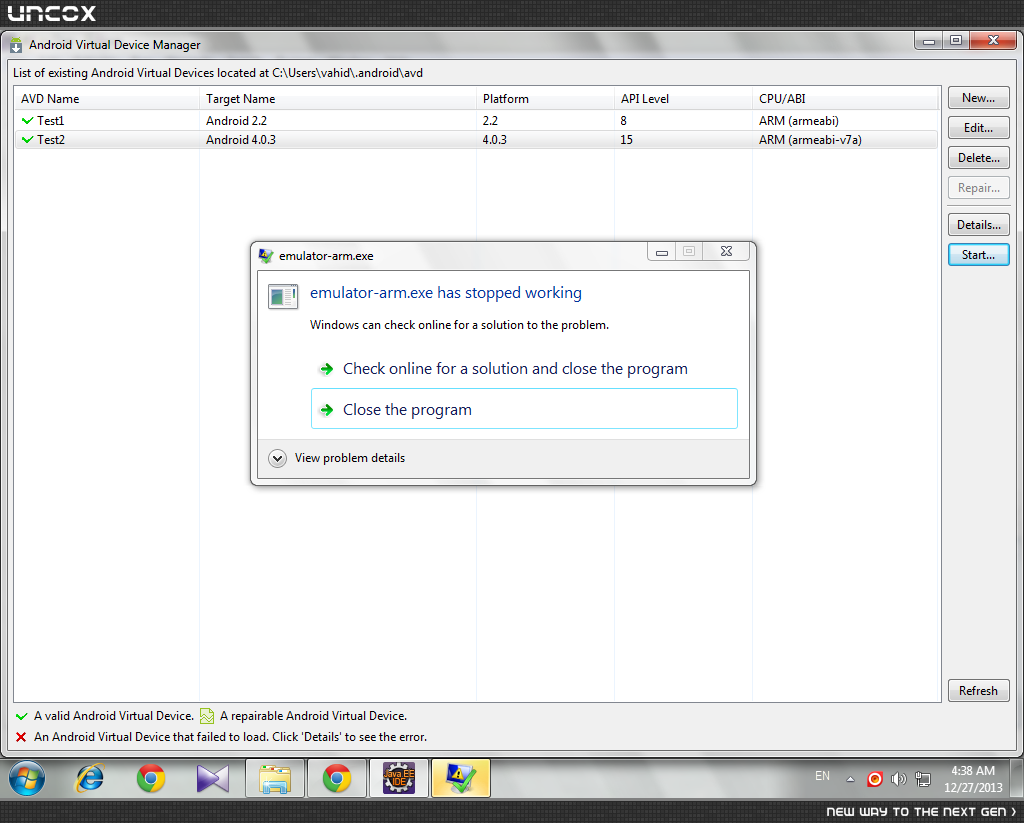Click the Details... button
This screenshot has width=1024, height=823.
click(x=978, y=225)
